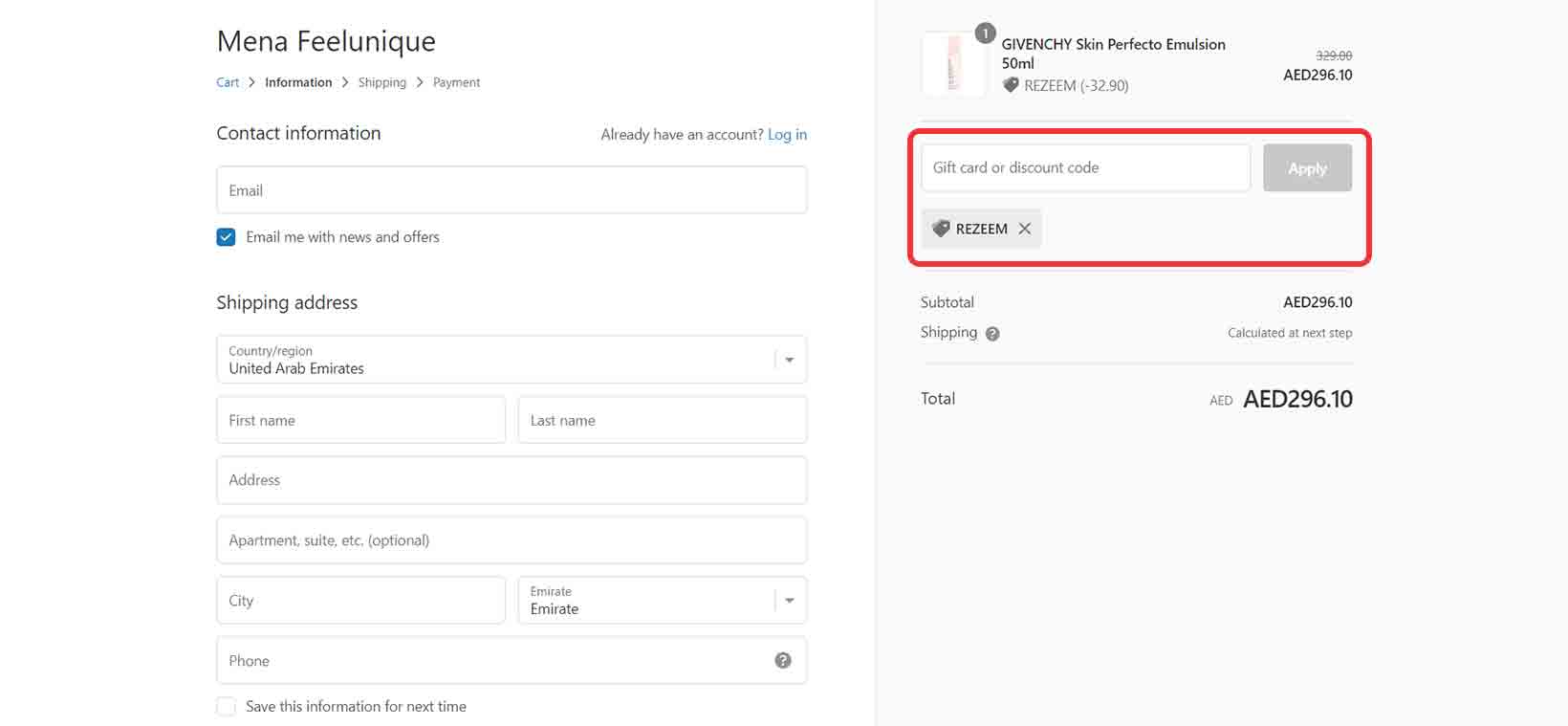Click into the Email field

click(x=512, y=190)
